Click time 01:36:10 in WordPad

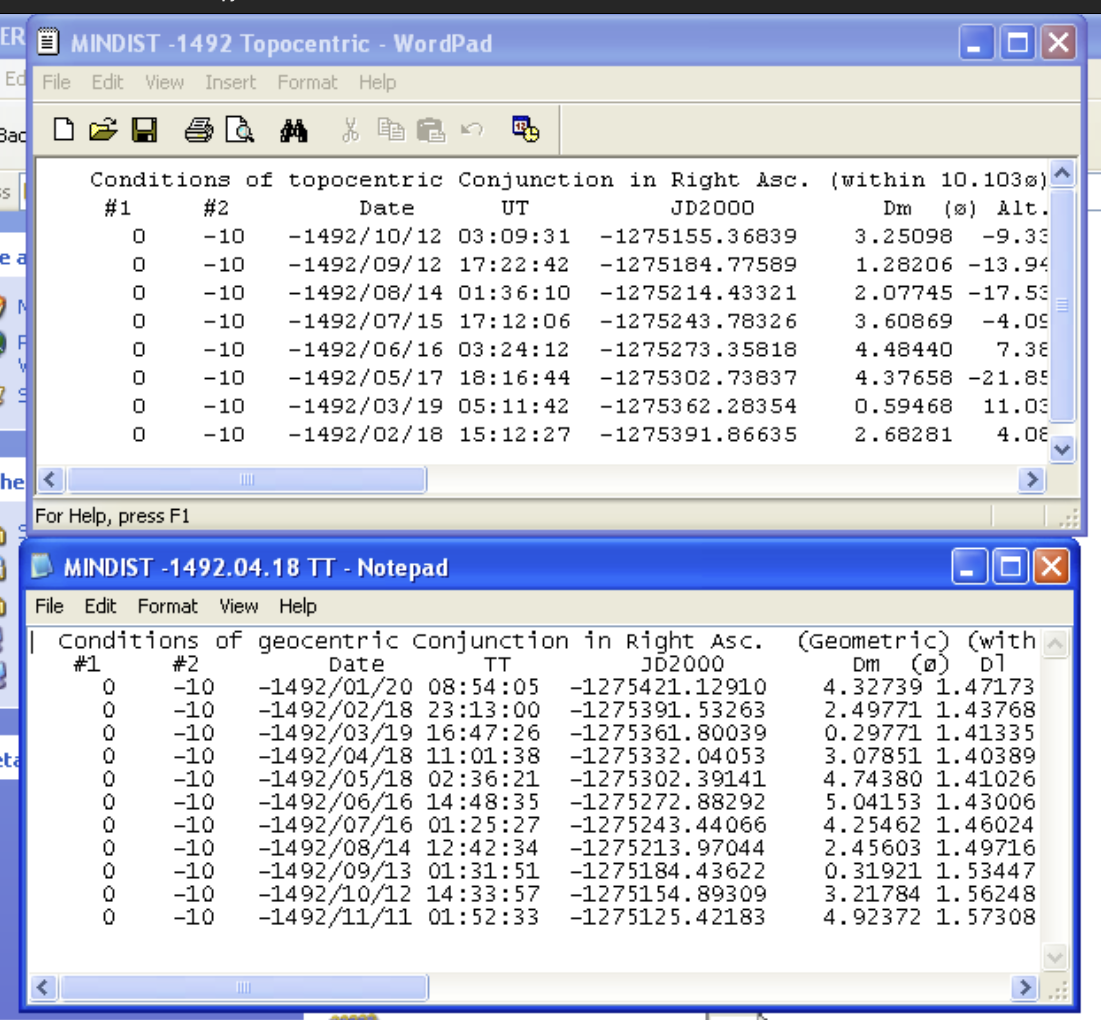pos(514,293)
